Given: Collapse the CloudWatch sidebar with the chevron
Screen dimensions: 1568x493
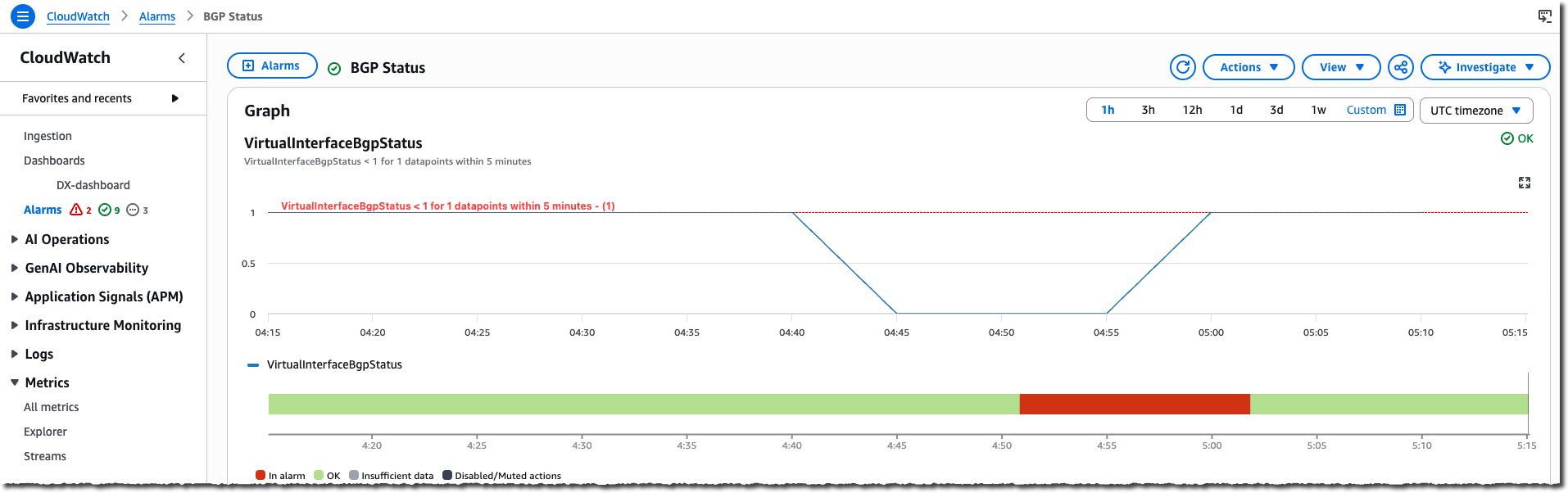Looking at the screenshot, I should click(182, 58).
